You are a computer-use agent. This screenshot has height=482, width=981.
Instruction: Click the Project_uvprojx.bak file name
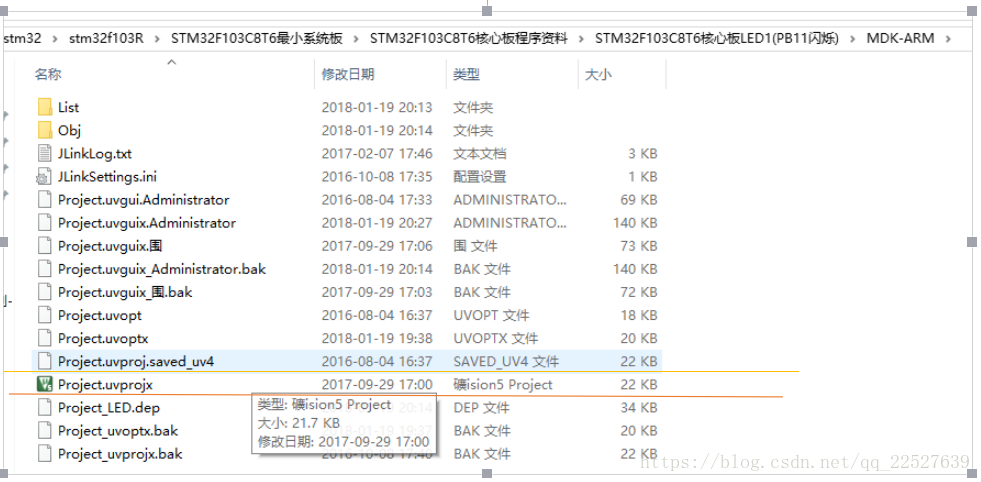coord(120,454)
